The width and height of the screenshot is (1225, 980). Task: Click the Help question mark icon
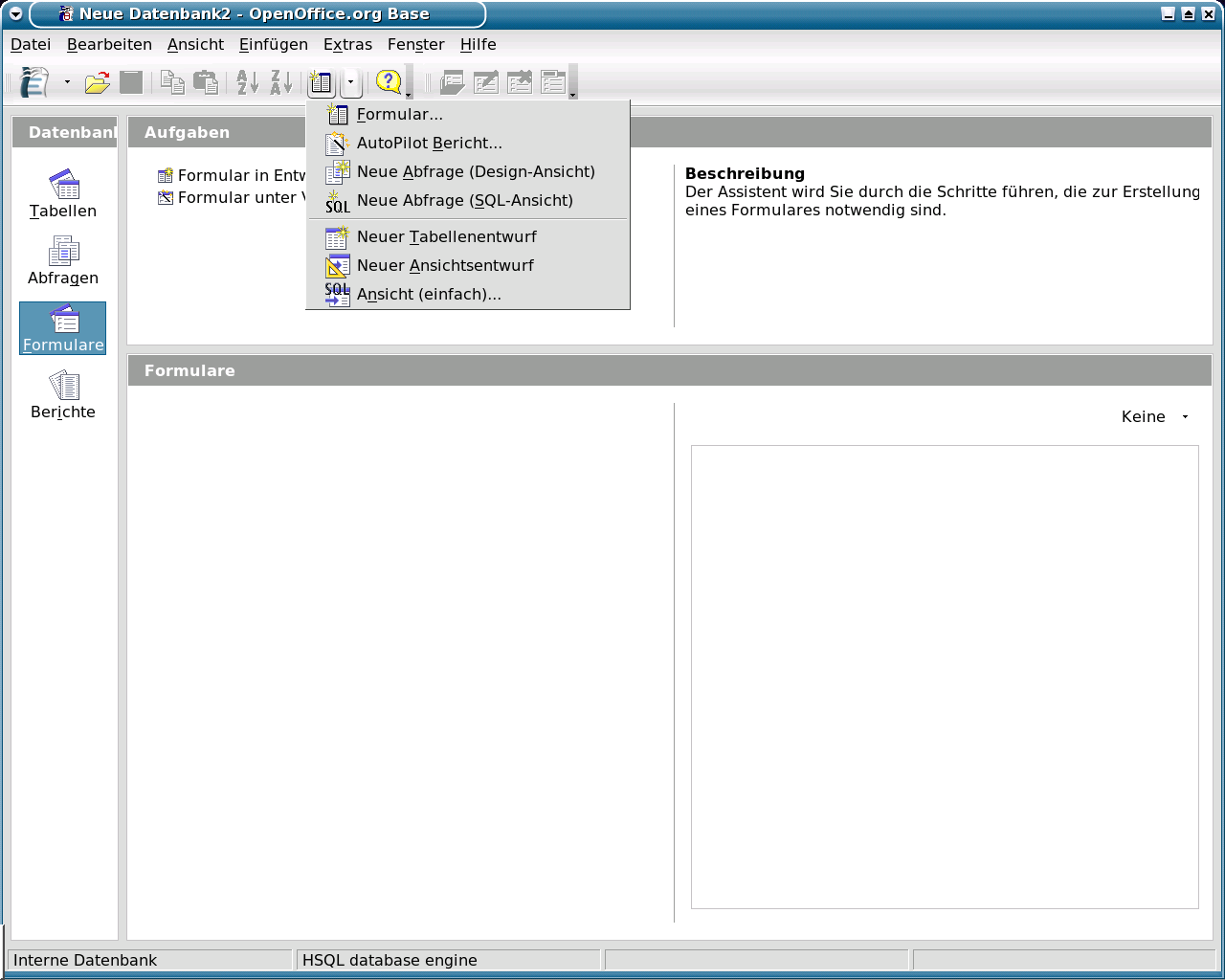pos(389,82)
